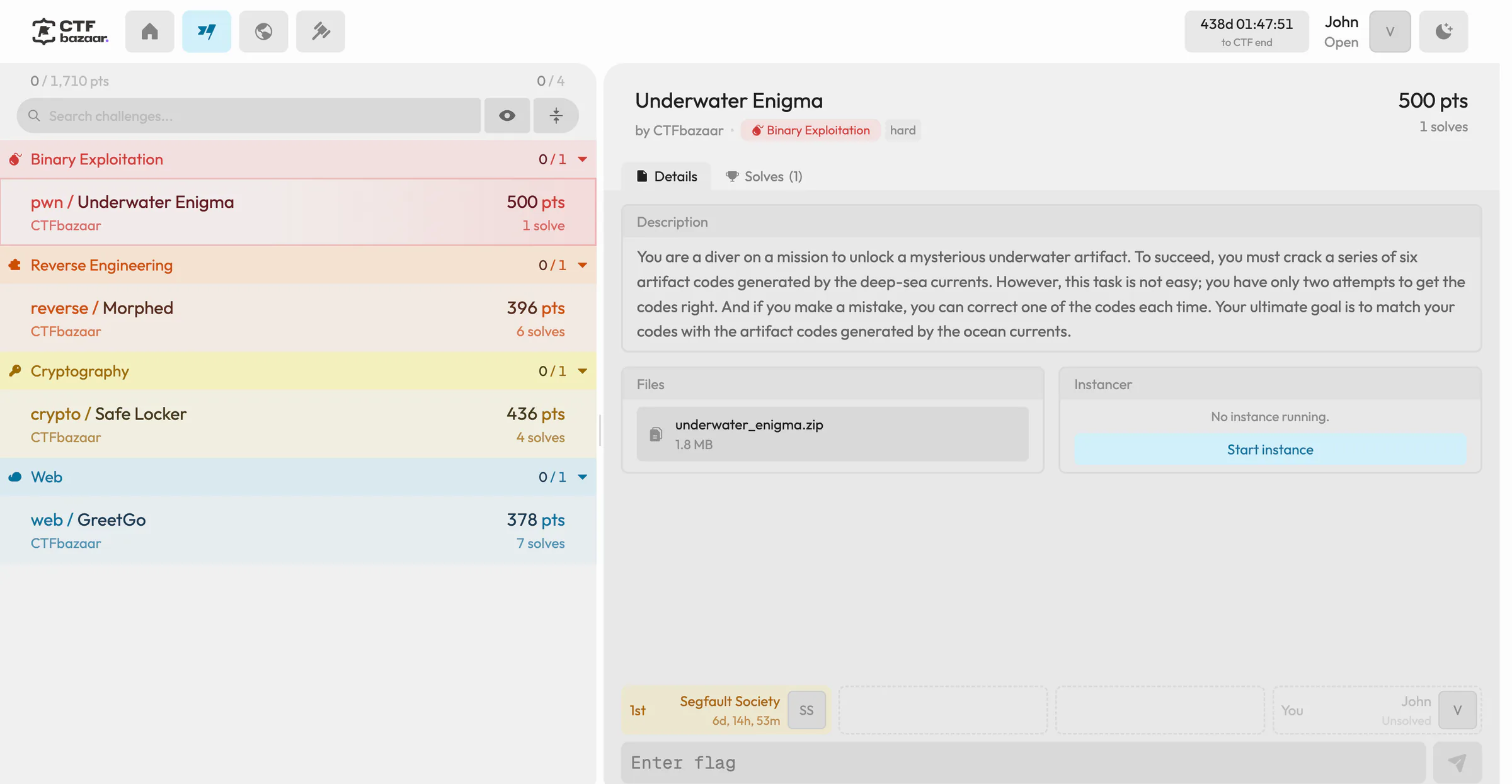The image size is (1512, 784).
Task: Click Segfault Society first solver name
Action: [x=730, y=702]
